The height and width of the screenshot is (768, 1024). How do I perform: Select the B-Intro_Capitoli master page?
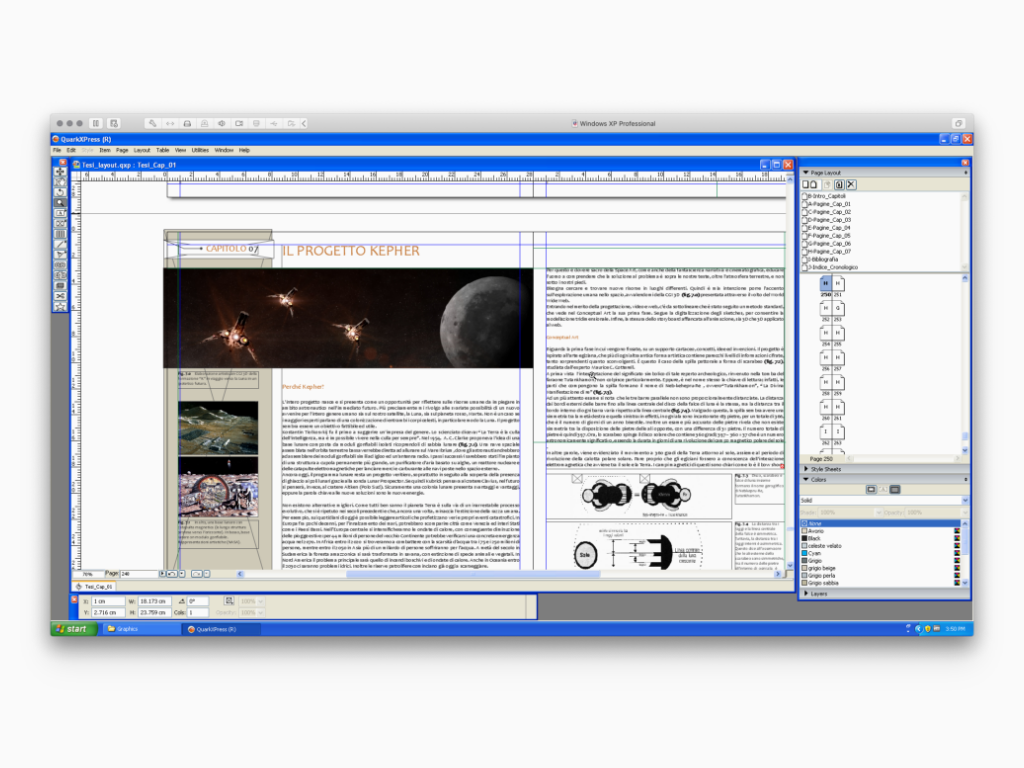pyautogui.click(x=824, y=196)
